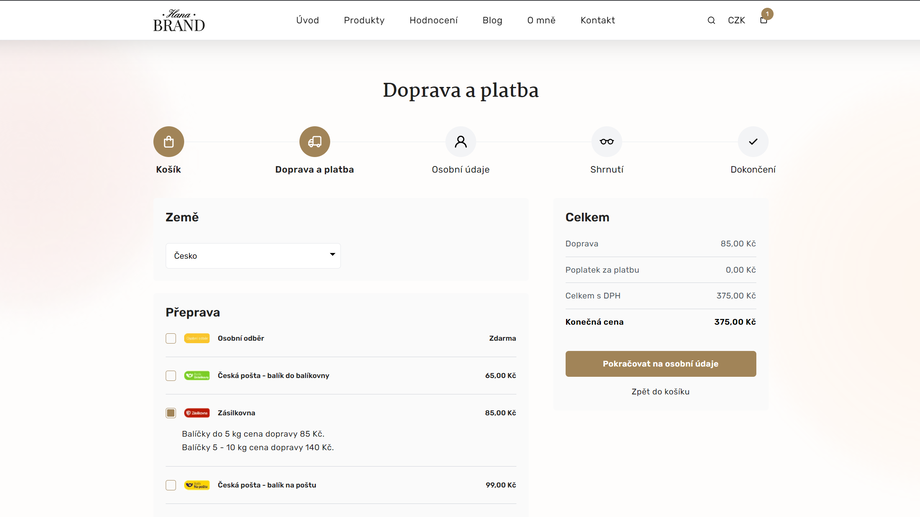Click Pokračovat na osobní údaje button
920x517 pixels.
pos(660,364)
